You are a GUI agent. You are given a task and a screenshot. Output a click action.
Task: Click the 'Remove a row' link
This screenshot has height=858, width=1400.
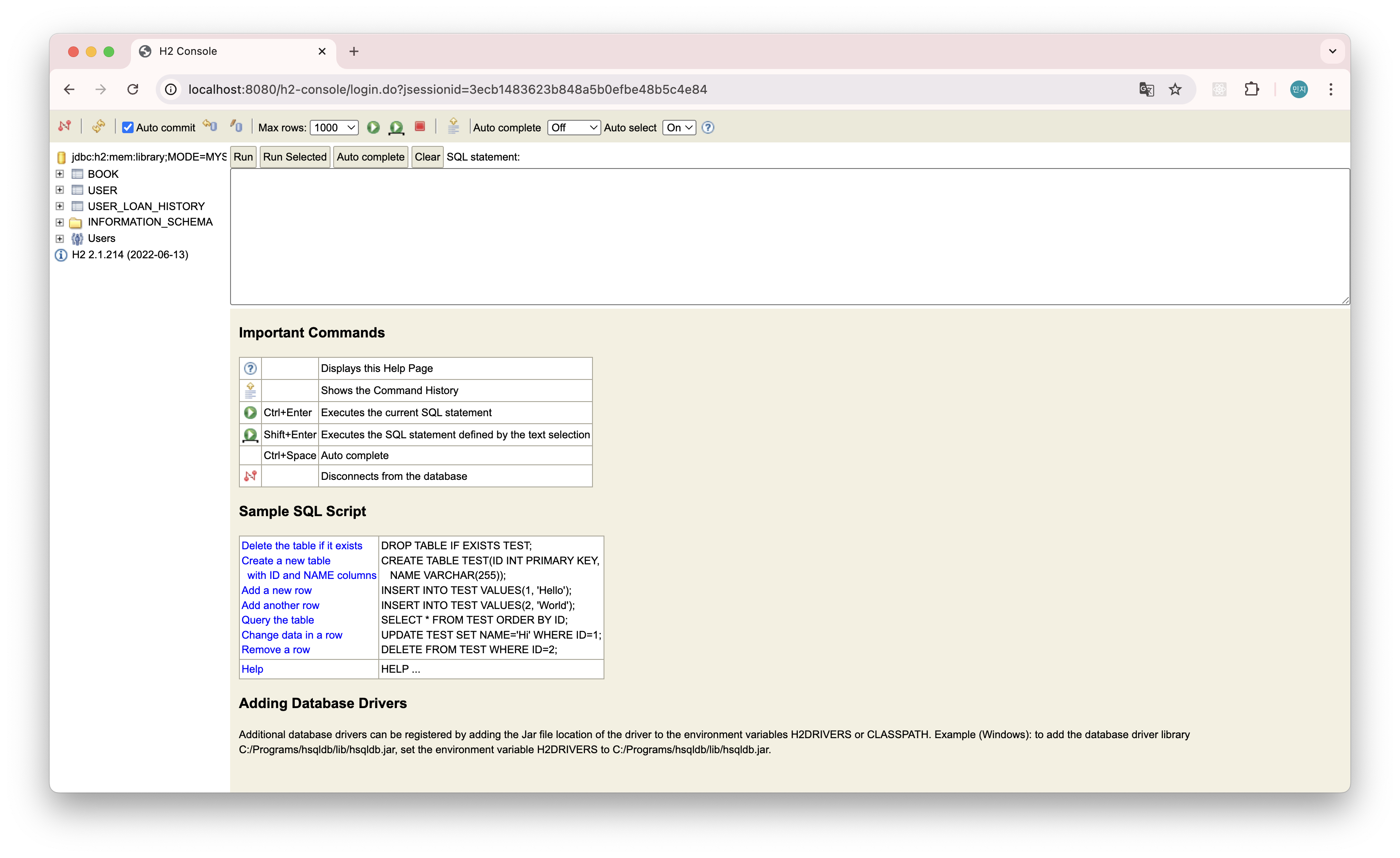(276, 650)
